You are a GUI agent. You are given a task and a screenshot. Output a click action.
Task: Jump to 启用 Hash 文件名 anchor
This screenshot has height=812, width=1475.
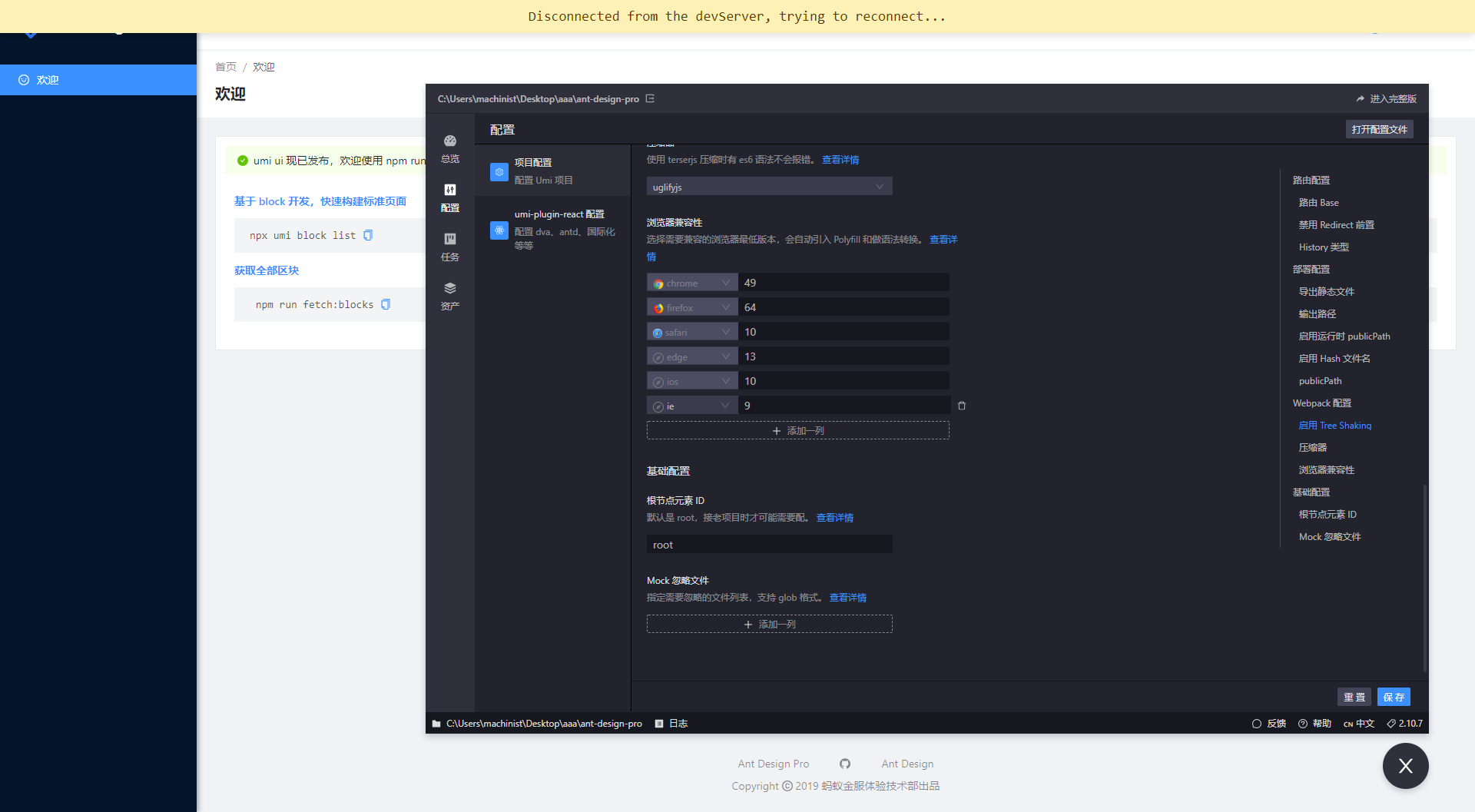pyautogui.click(x=1334, y=358)
